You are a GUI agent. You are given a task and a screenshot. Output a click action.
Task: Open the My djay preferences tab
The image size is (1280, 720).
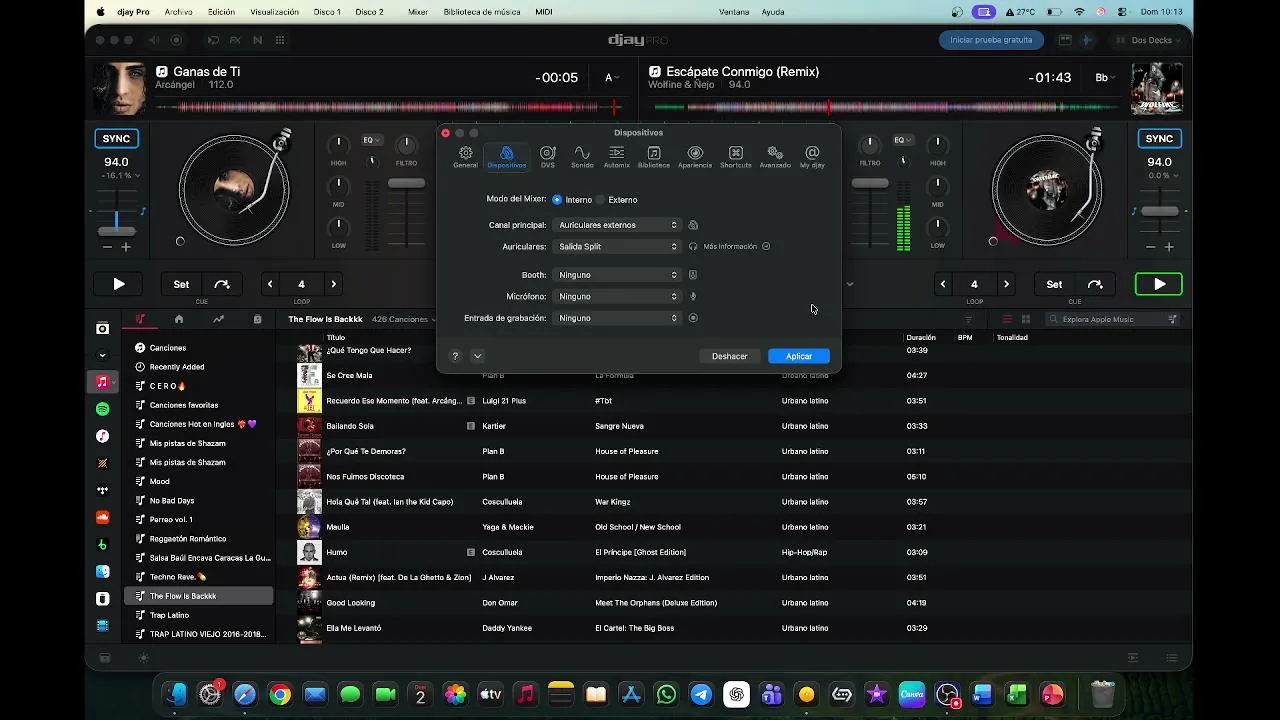pyautogui.click(x=812, y=157)
